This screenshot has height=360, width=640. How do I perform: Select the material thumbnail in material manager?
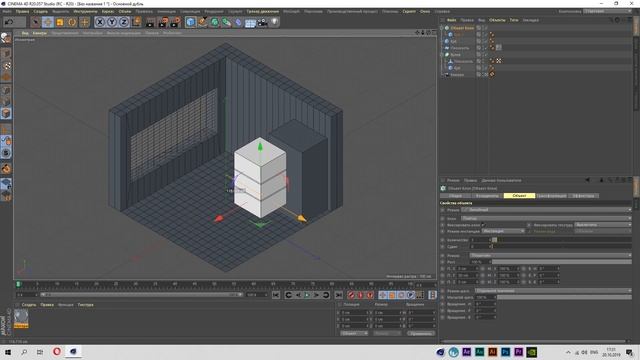point(21,318)
